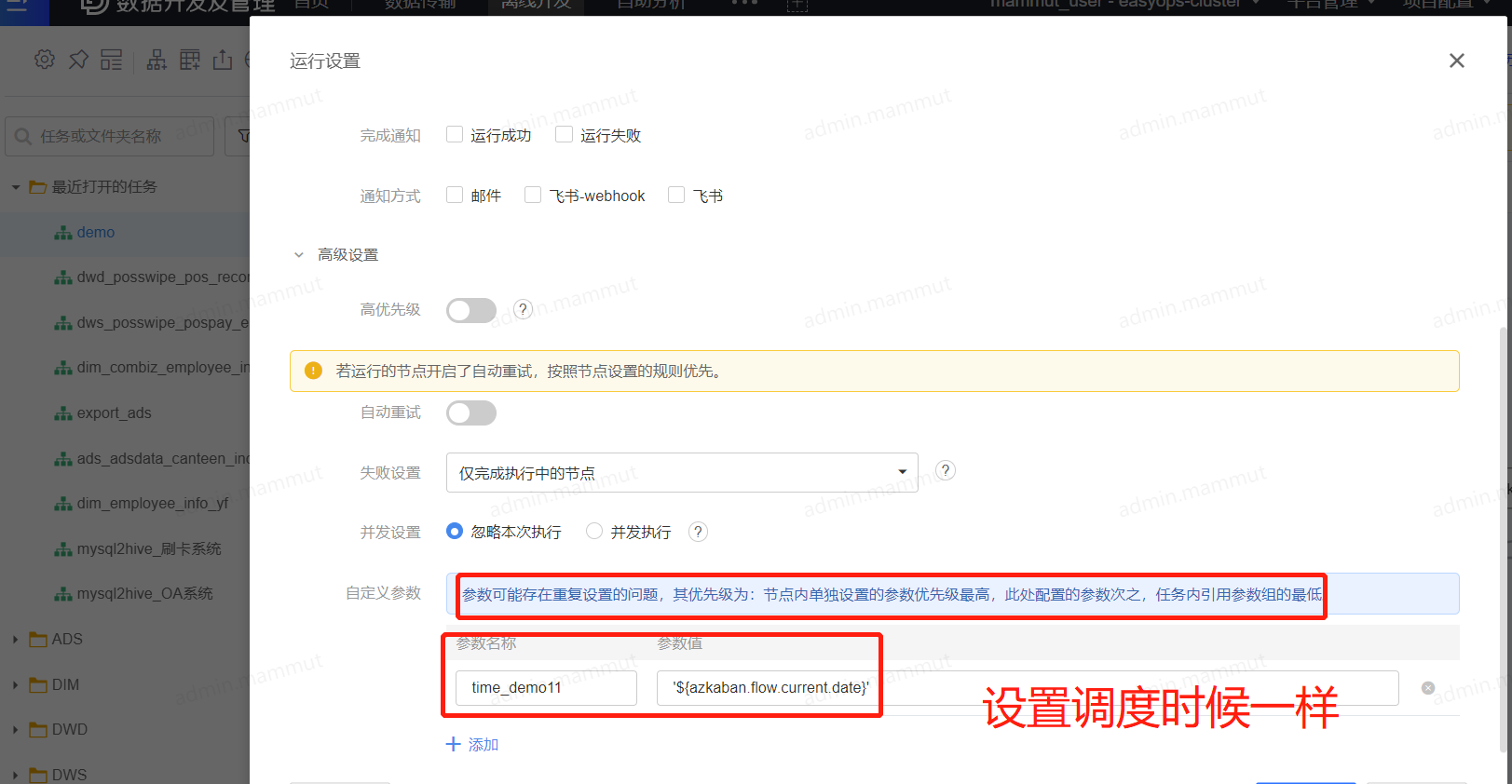The image size is (1512, 784).
Task: Click the 自定义参数 label
Action: 384,593
